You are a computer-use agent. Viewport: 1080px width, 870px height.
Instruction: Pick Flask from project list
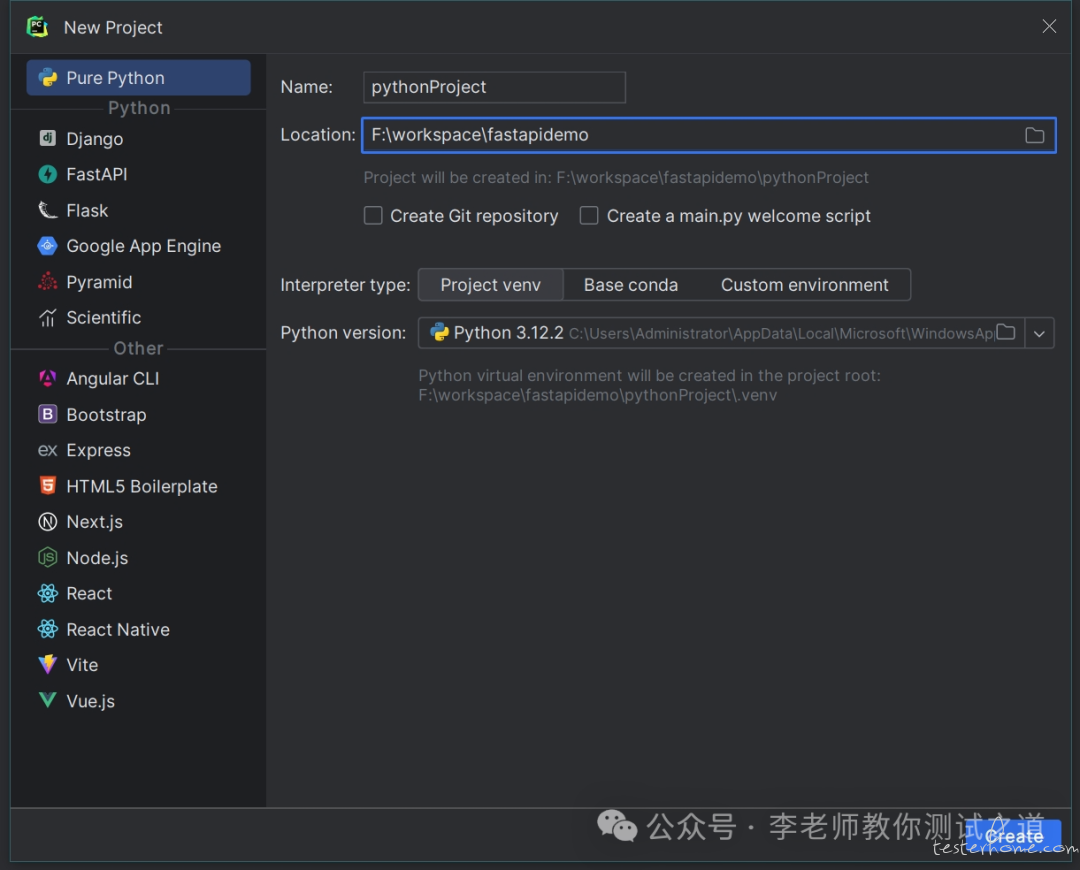pos(138,210)
